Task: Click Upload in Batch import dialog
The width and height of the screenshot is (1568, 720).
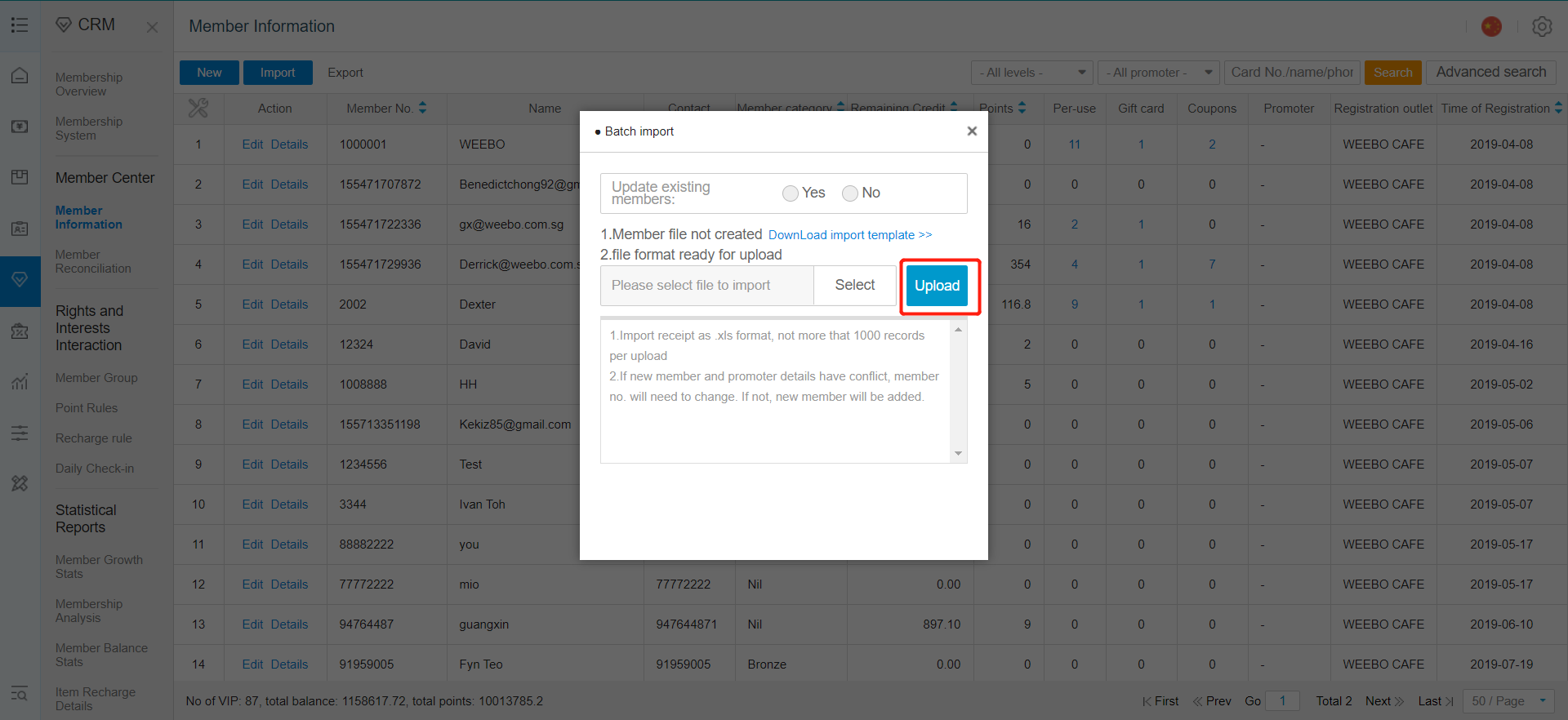Action: point(937,286)
